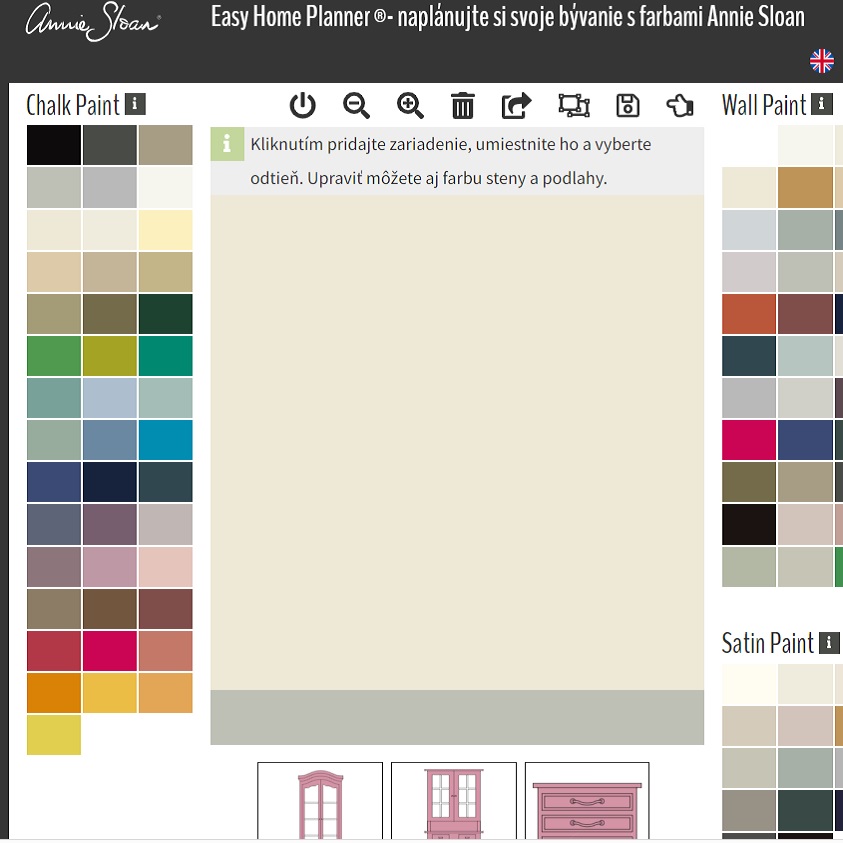The image size is (843, 843).
Task: Pick the lone yellow swatch in last Chalk Paint row
Action: (54, 735)
